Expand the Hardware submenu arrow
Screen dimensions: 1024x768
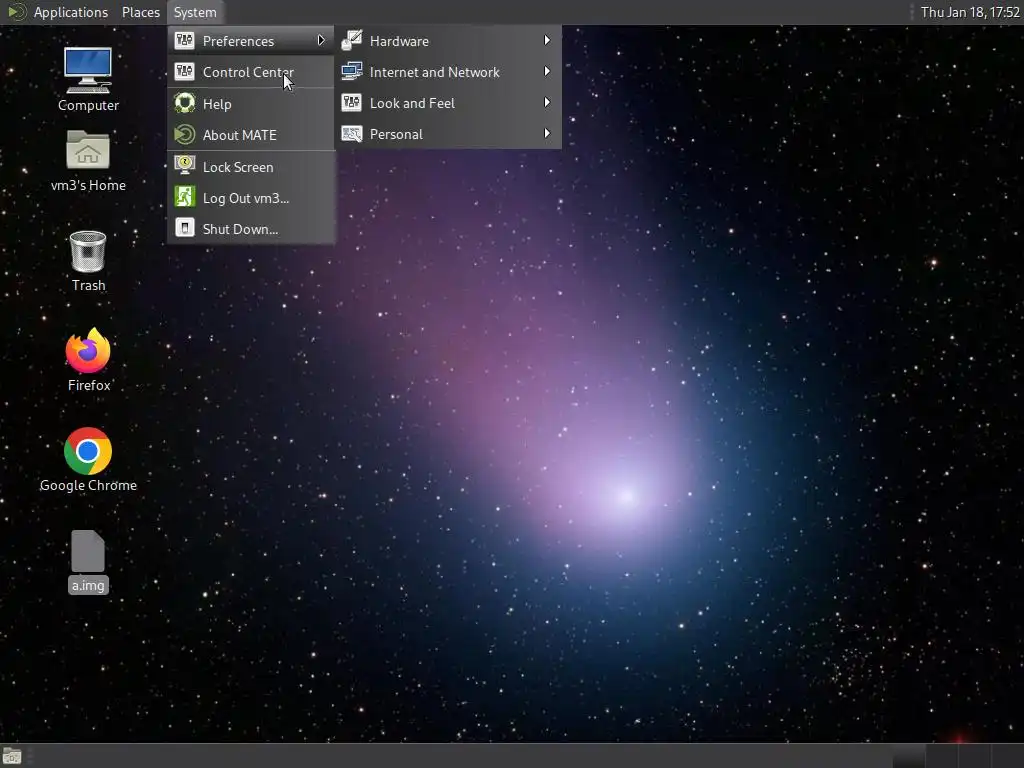point(547,40)
